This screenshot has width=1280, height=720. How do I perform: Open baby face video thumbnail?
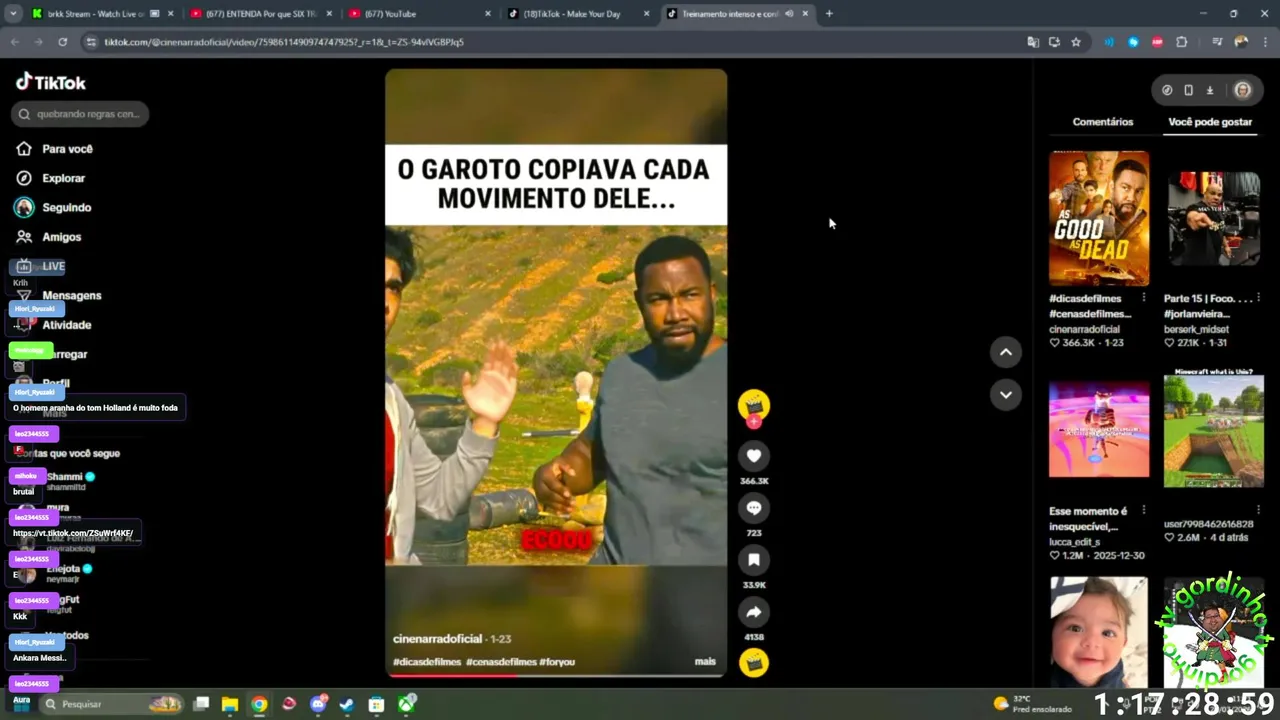coord(1099,632)
